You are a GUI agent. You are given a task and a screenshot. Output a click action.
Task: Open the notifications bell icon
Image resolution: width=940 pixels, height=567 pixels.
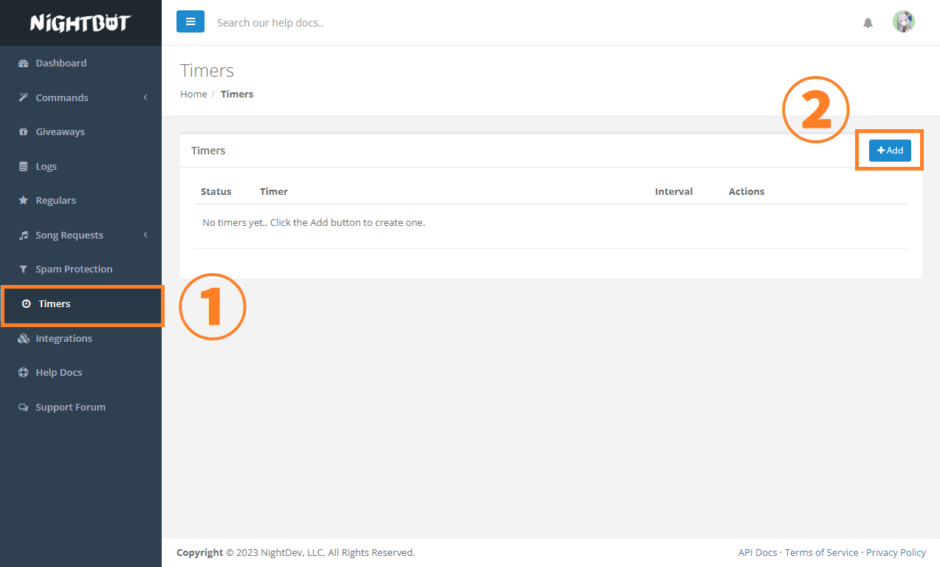868,23
